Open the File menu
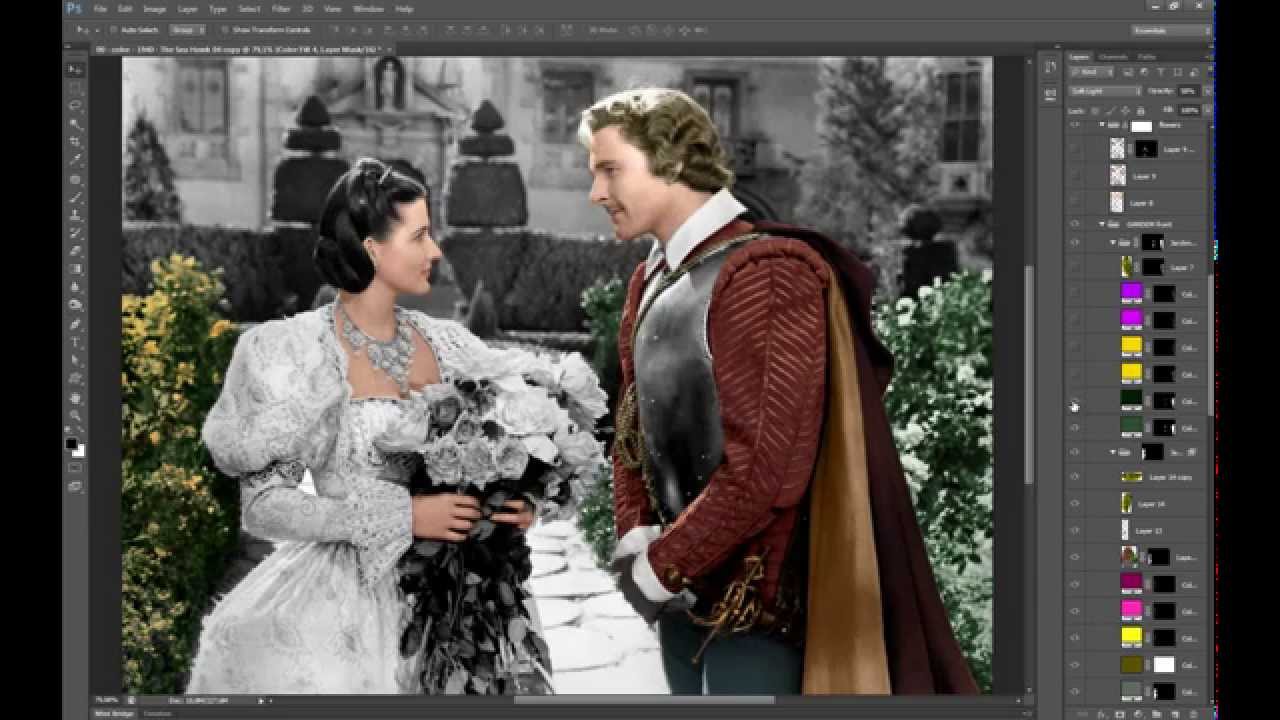1280x720 pixels. tap(100, 9)
